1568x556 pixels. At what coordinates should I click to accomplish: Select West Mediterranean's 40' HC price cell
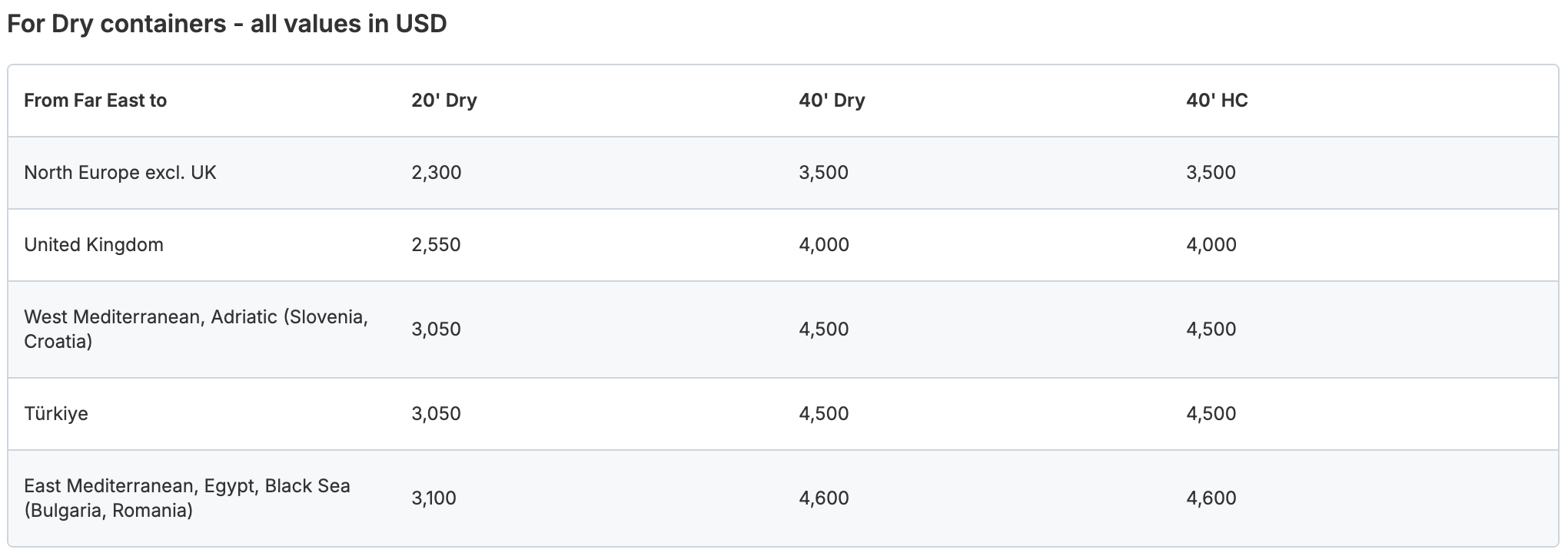[1211, 329]
